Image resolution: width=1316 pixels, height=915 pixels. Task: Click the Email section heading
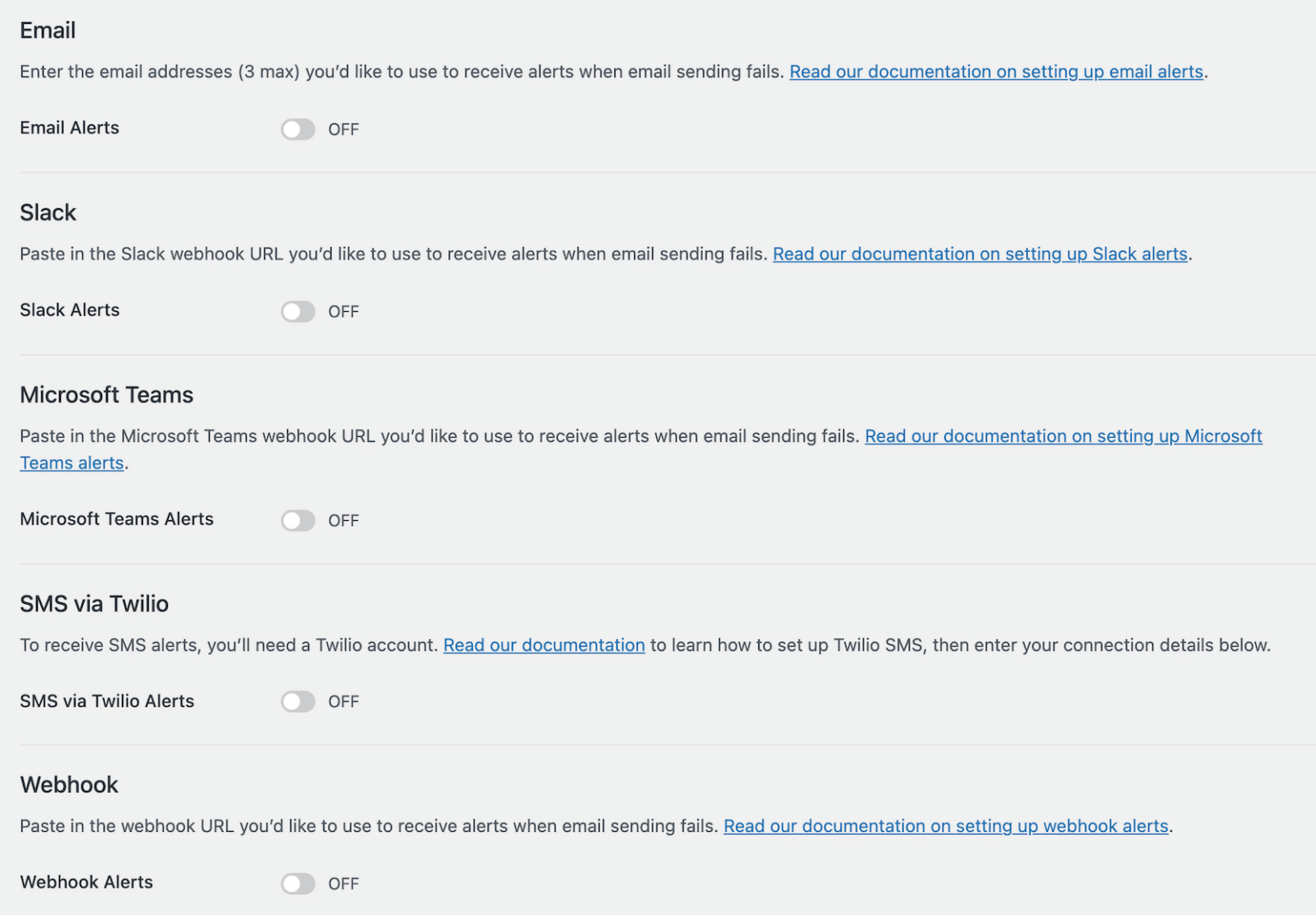pos(47,30)
